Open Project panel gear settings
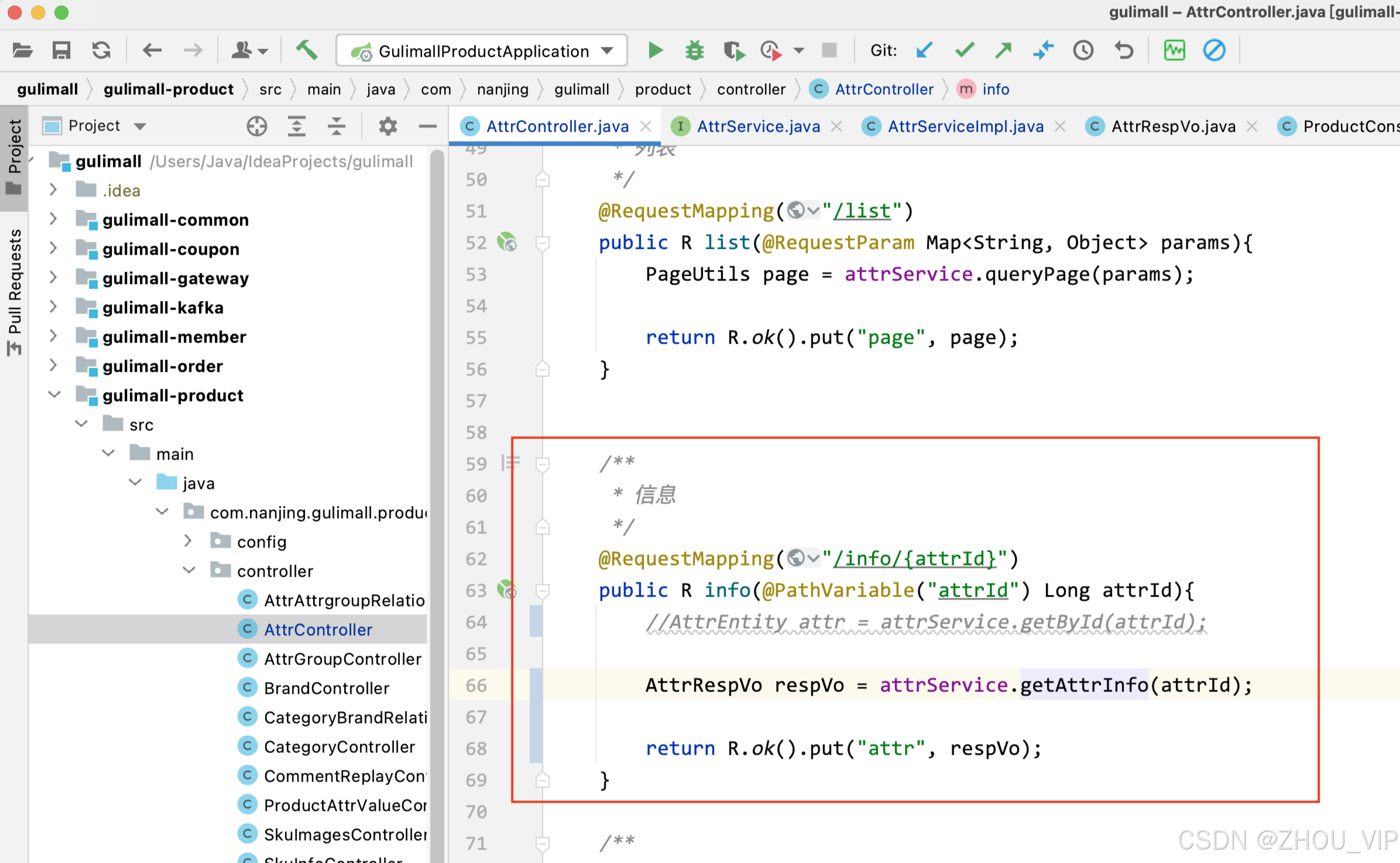 [x=387, y=126]
